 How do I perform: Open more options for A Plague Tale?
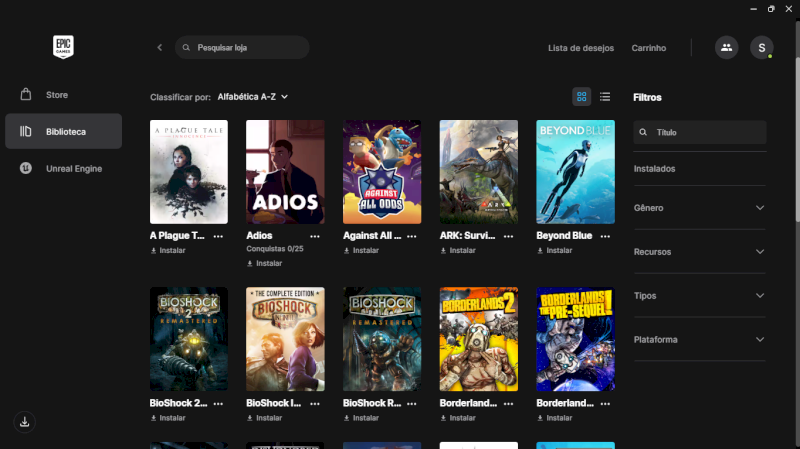pyautogui.click(x=218, y=236)
